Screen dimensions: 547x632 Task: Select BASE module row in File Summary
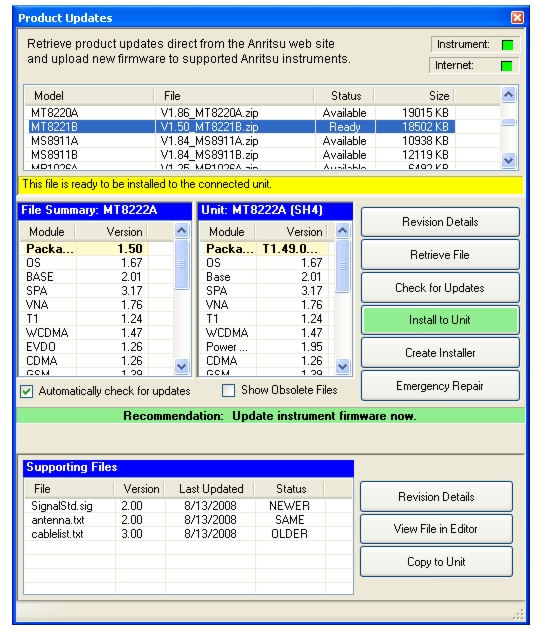85,277
